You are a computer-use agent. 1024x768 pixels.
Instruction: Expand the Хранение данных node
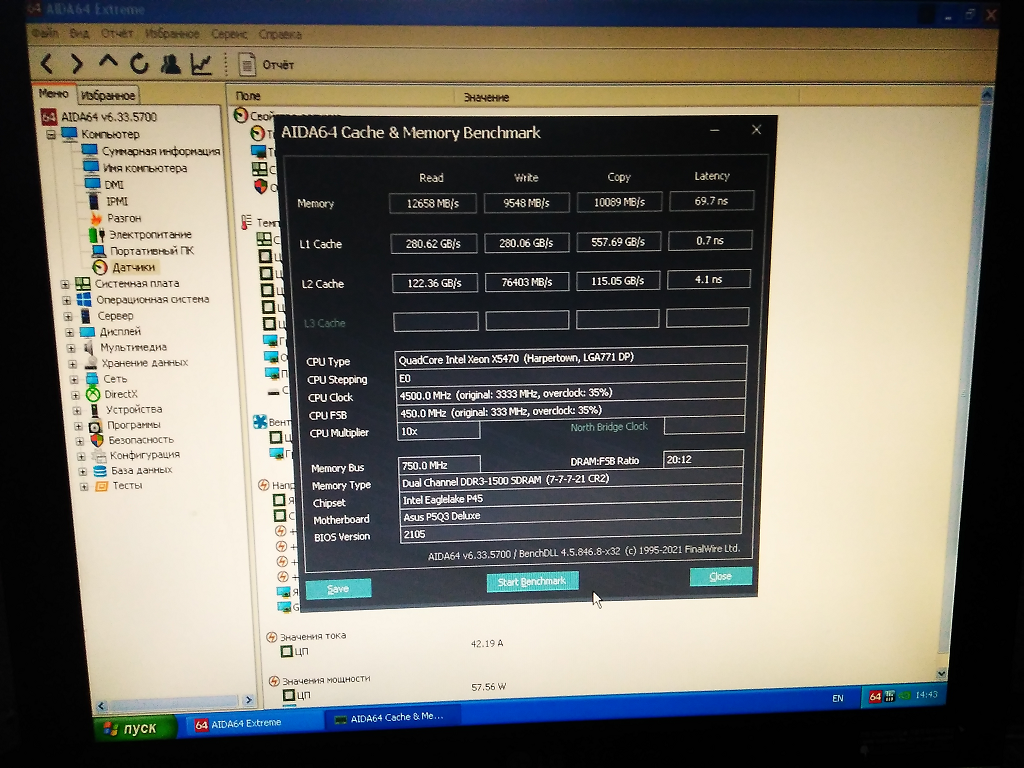click(72, 364)
